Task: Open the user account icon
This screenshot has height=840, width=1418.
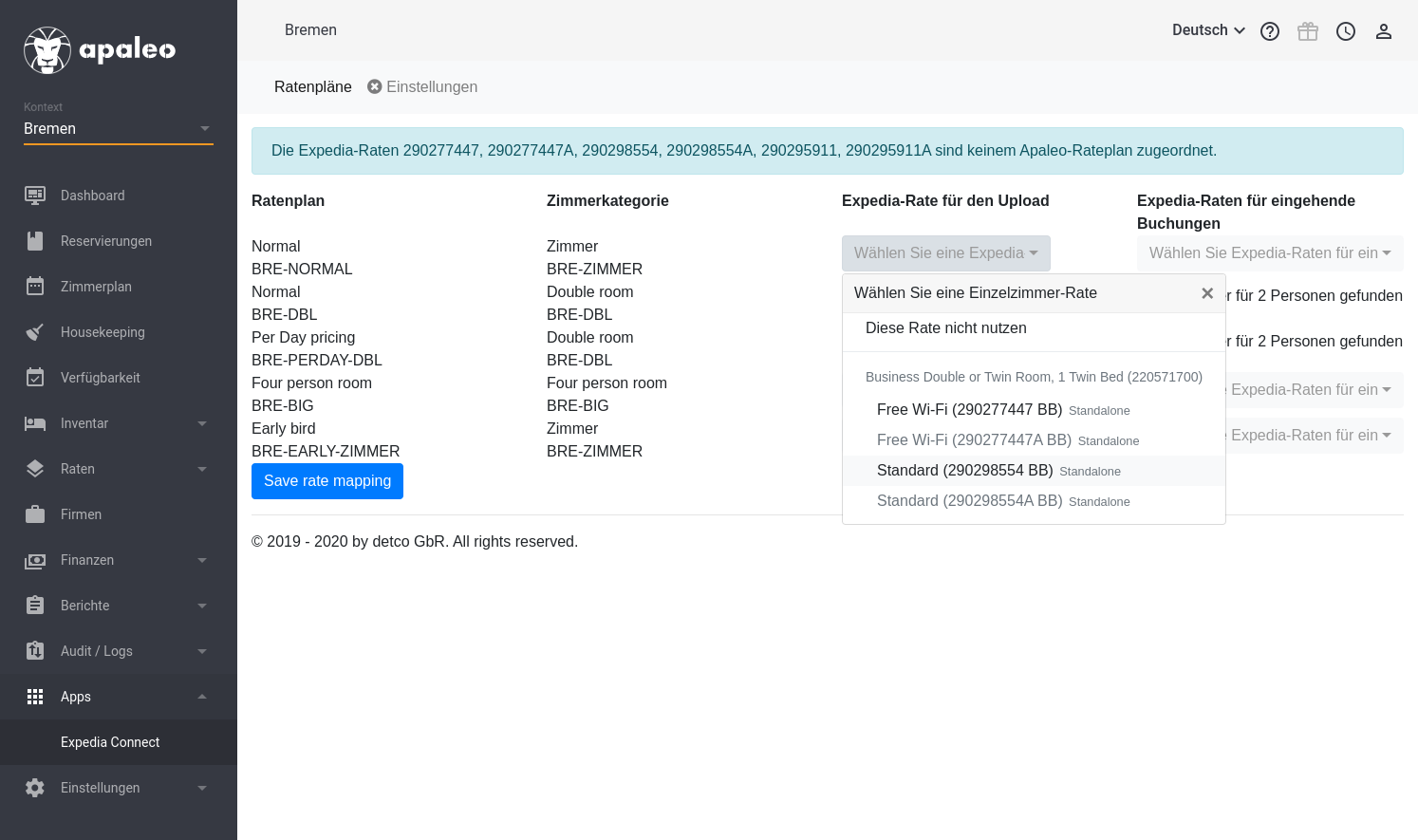Action: coord(1384,31)
